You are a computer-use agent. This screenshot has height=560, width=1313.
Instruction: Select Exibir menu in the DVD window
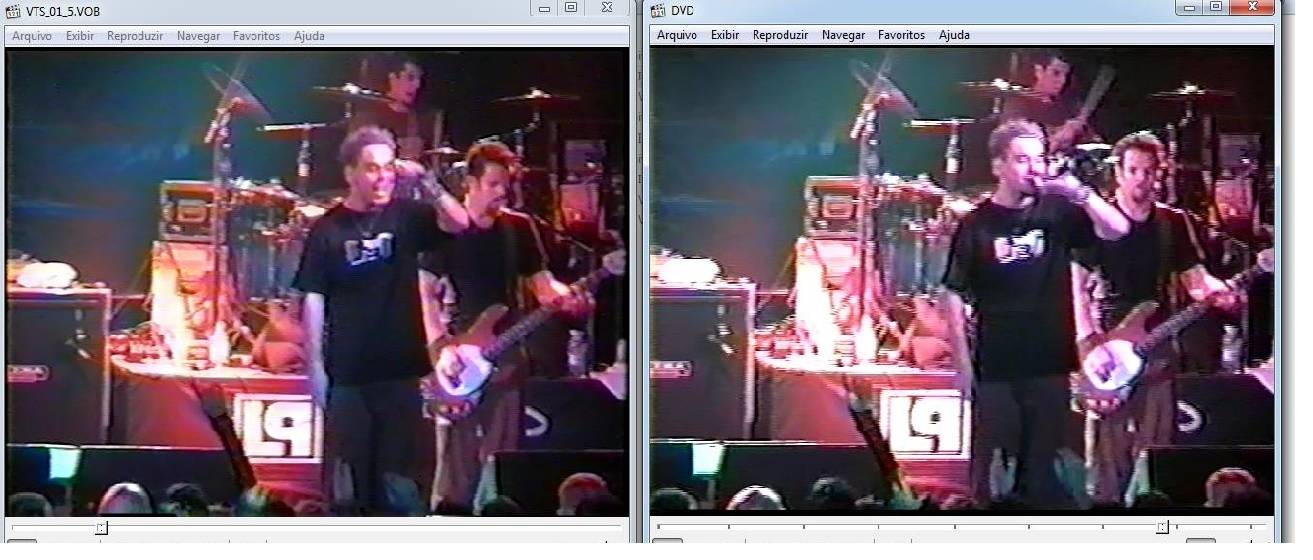724,35
